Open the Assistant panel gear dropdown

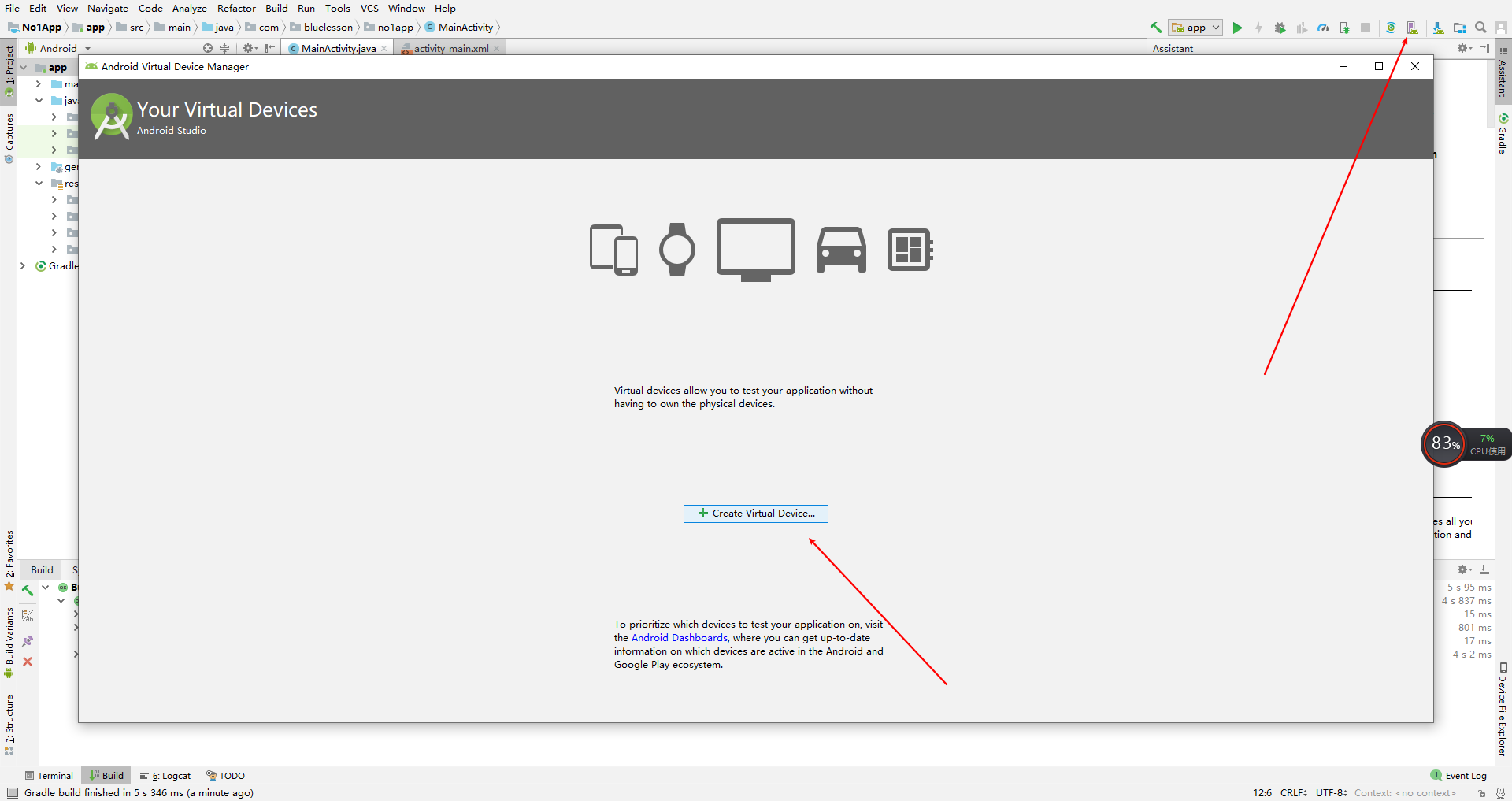(x=1465, y=48)
